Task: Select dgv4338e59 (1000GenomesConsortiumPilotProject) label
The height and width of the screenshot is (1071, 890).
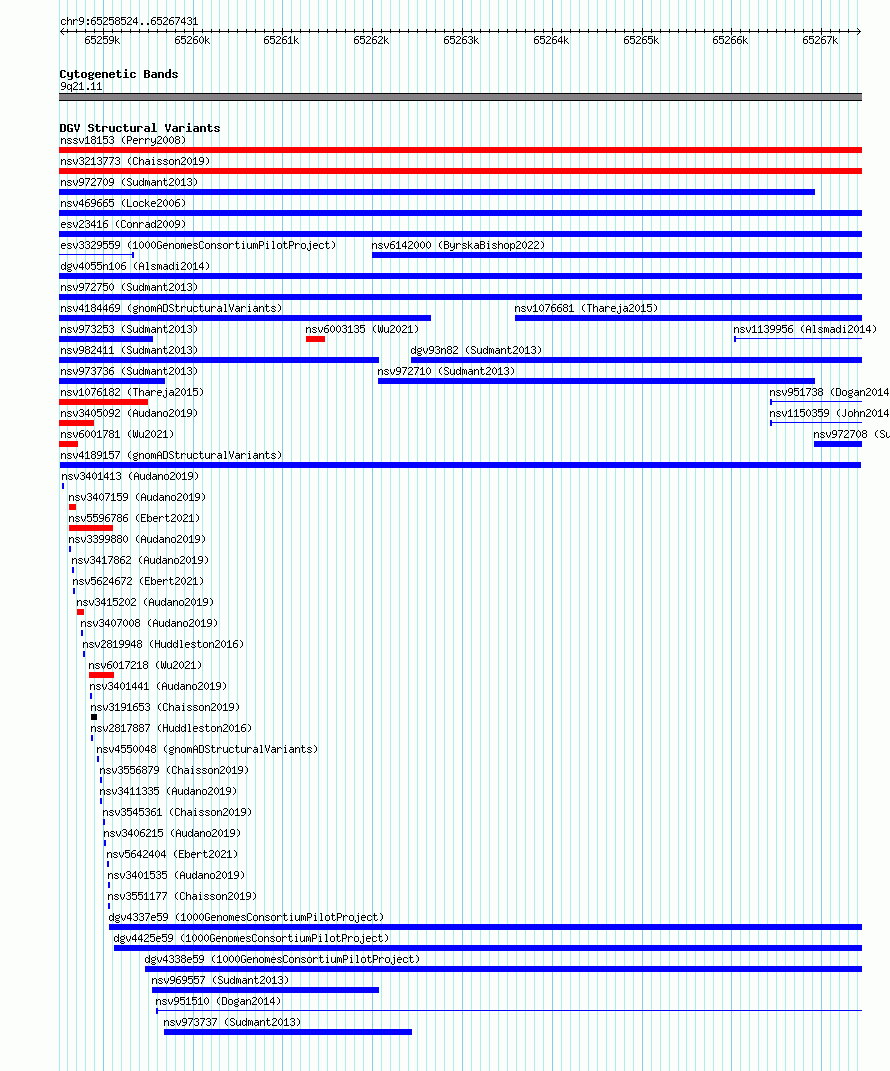Action: [282, 960]
